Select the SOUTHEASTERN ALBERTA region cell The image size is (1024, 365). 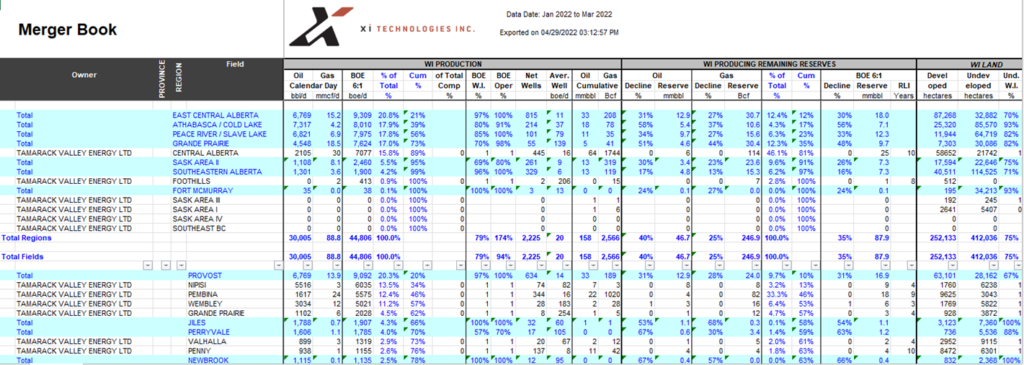point(216,171)
